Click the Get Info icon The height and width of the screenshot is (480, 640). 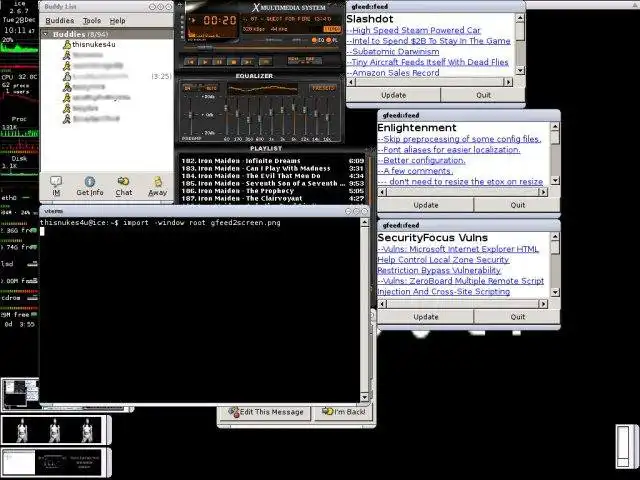tap(90, 186)
